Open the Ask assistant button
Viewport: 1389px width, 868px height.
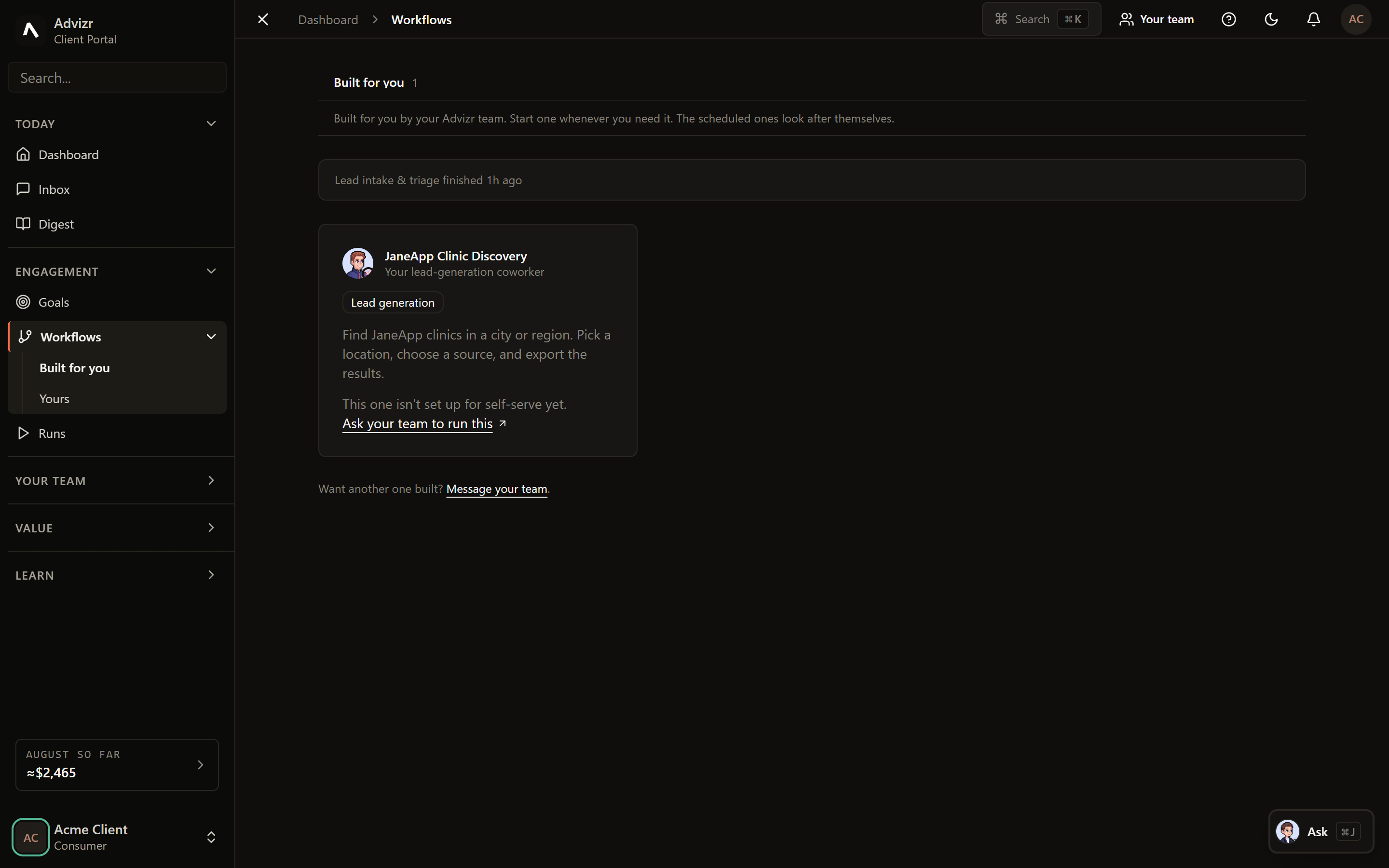[1321, 832]
